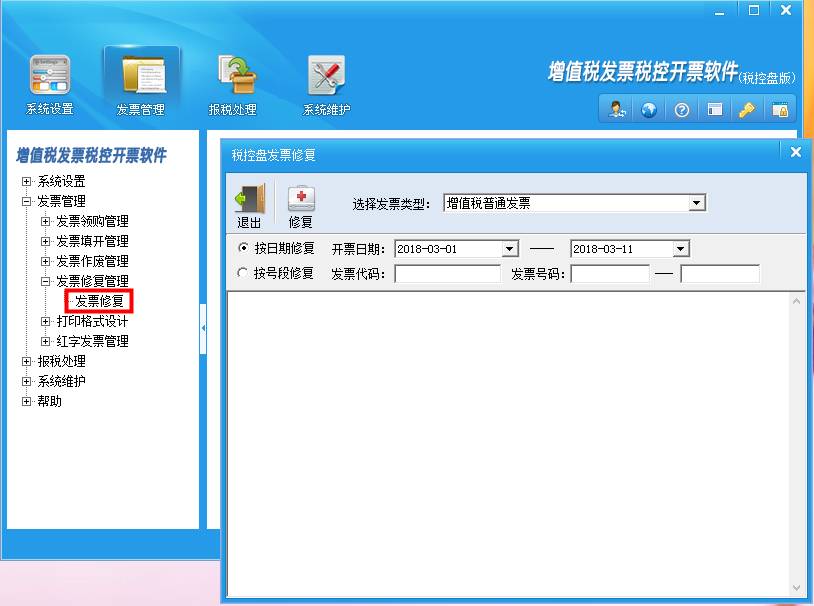Open help via question mark icon

(x=682, y=110)
